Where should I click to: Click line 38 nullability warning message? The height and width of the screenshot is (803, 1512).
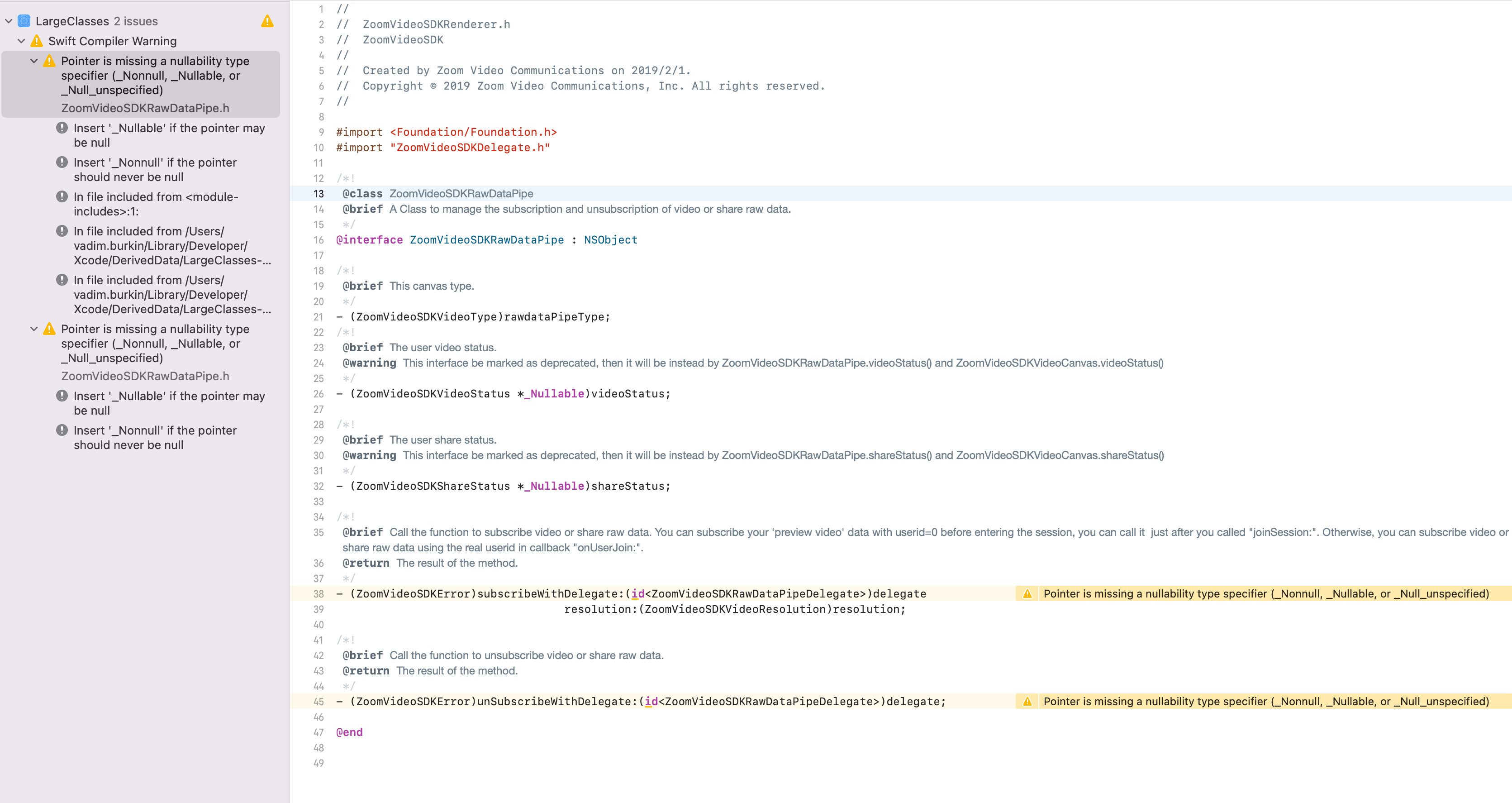[x=1265, y=594]
